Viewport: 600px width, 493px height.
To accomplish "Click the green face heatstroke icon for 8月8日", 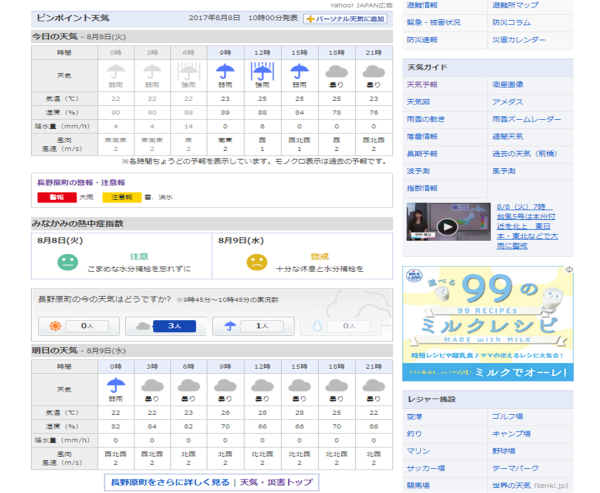I will [68, 262].
